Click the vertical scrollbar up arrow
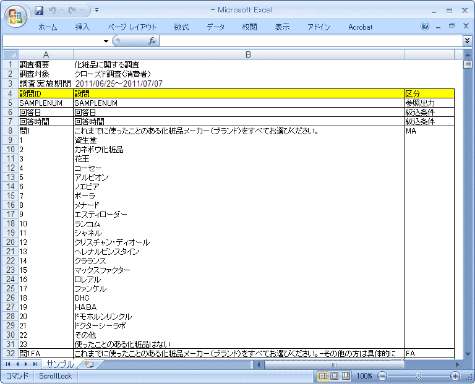 point(467,55)
